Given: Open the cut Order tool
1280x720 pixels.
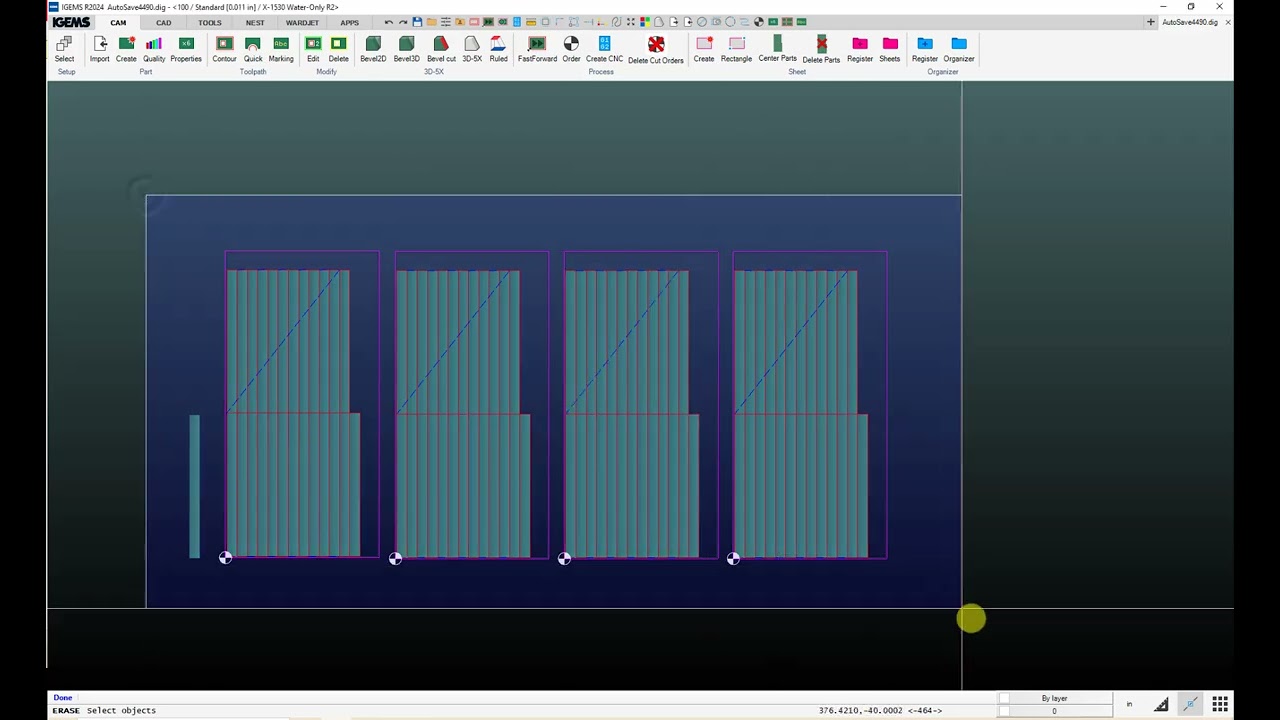Looking at the screenshot, I should [571, 49].
